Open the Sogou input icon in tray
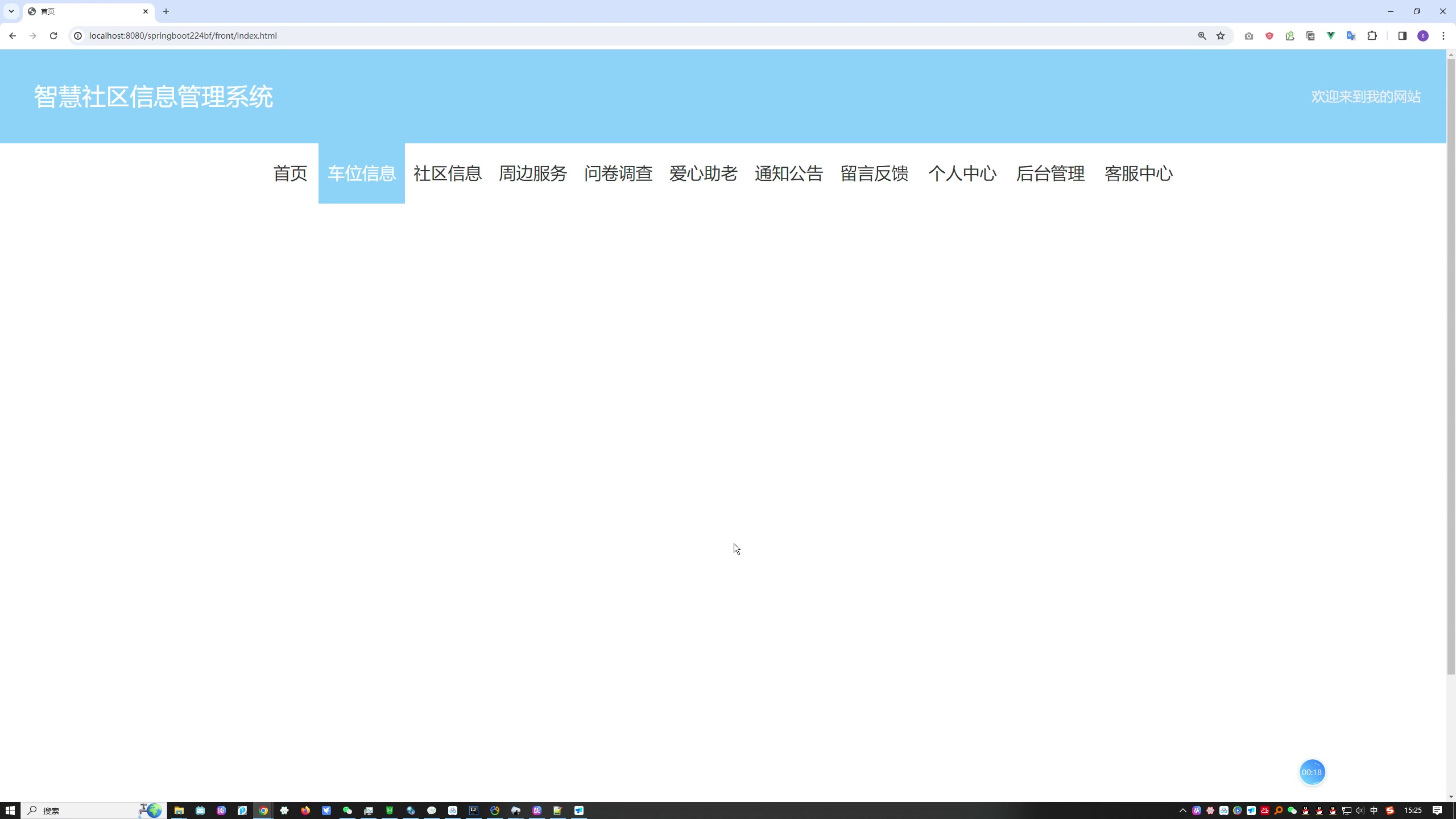The image size is (1456, 819). click(x=1390, y=810)
